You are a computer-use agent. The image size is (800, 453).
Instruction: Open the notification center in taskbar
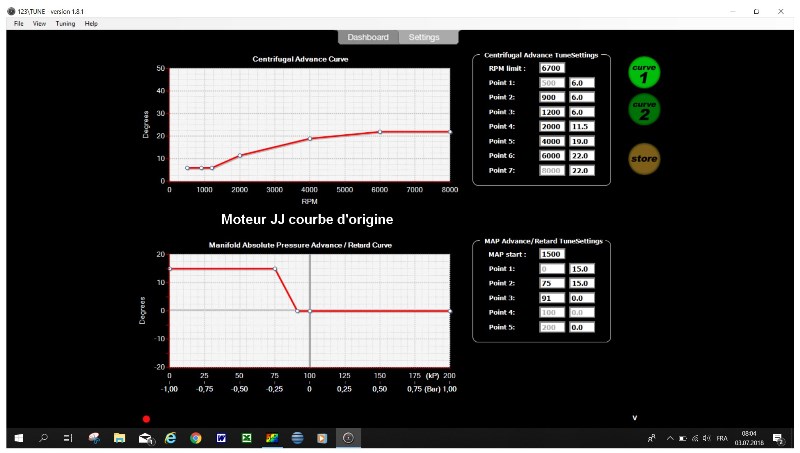[777, 438]
